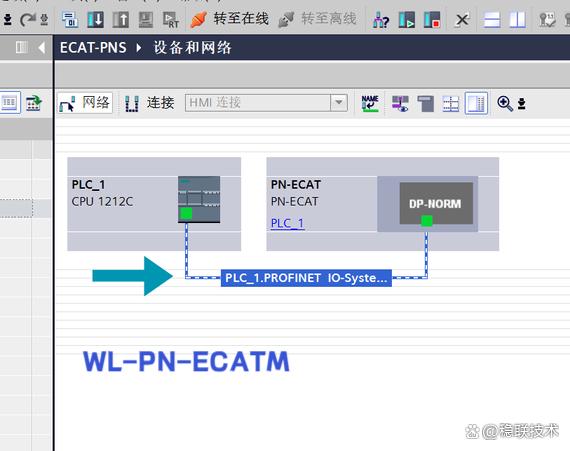Click the Compile icon in top toolbar
The height and width of the screenshot is (451, 570).
tap(70, 19)
